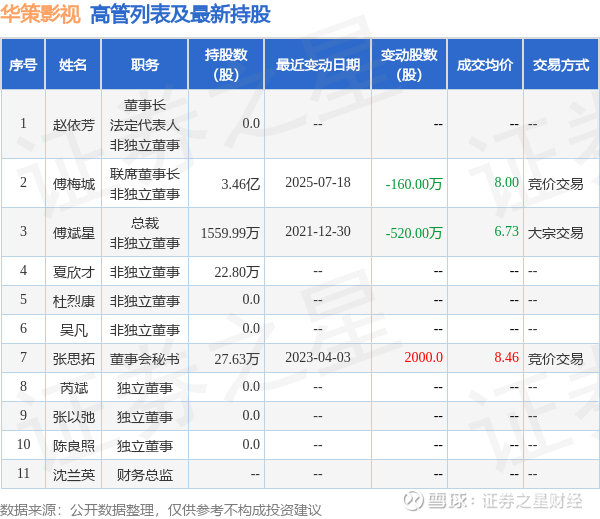
Task: Click the 法定代表人 position text
Action: 145,125
